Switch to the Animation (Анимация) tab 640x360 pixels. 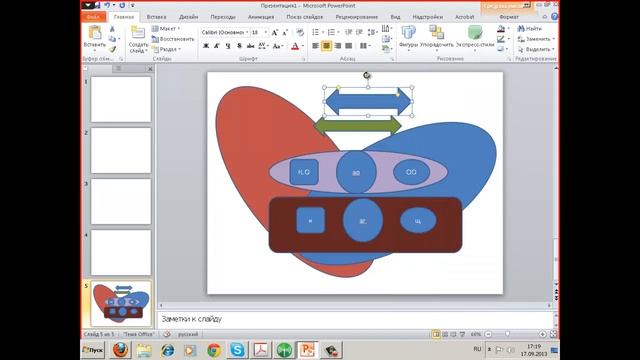(x=261, y=17)
